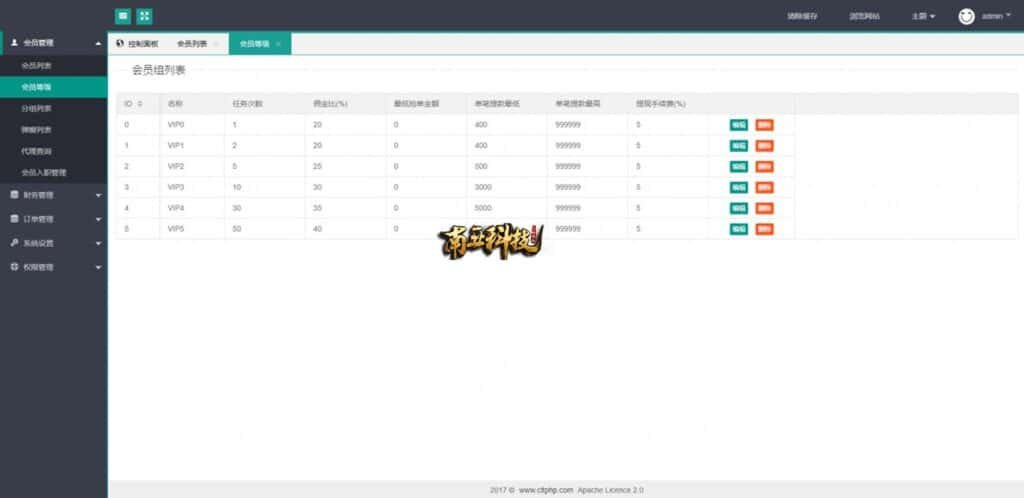Close the 会员等级 tab with its X
This screenshot has height=498, width=1024.
point(278,44)
